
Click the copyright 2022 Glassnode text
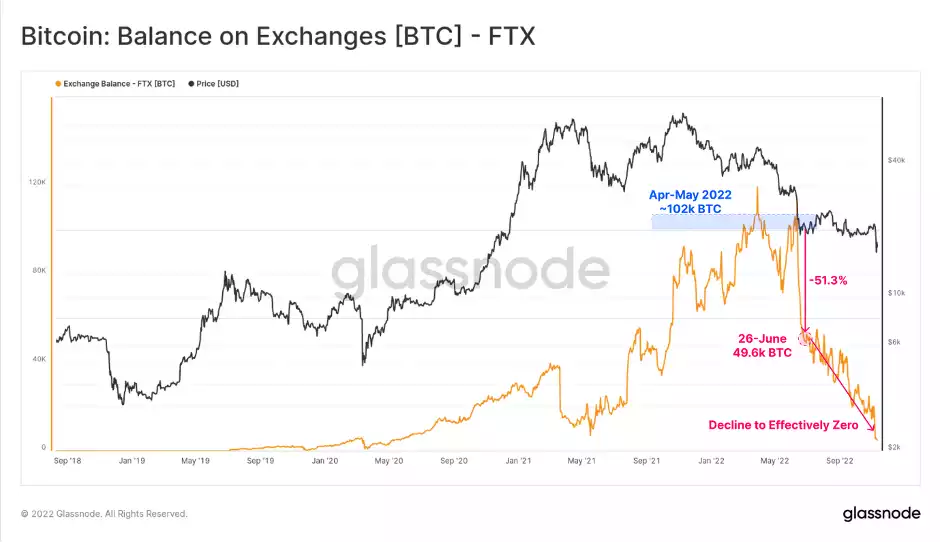coord(104,514)
